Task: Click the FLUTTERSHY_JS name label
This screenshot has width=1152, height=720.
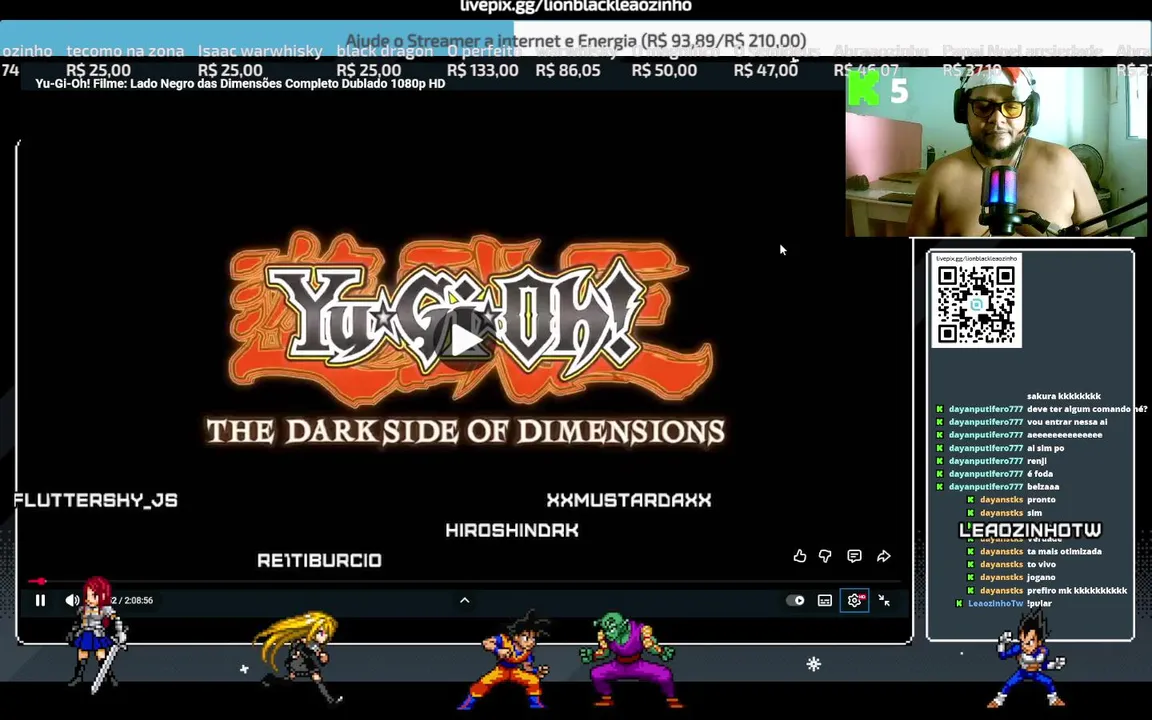Action: pos(96,500)
